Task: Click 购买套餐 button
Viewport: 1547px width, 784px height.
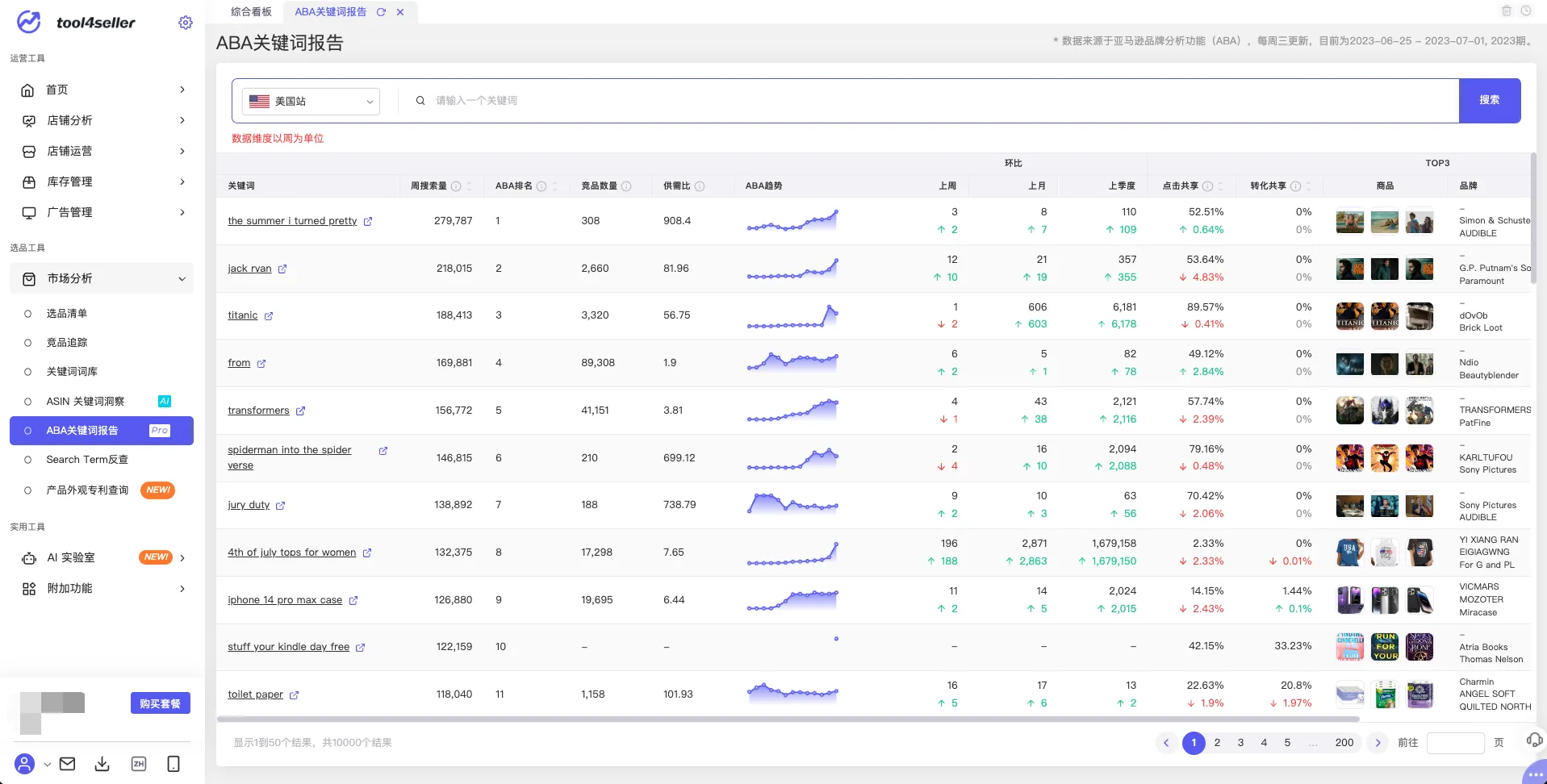Action: [161, 703]
